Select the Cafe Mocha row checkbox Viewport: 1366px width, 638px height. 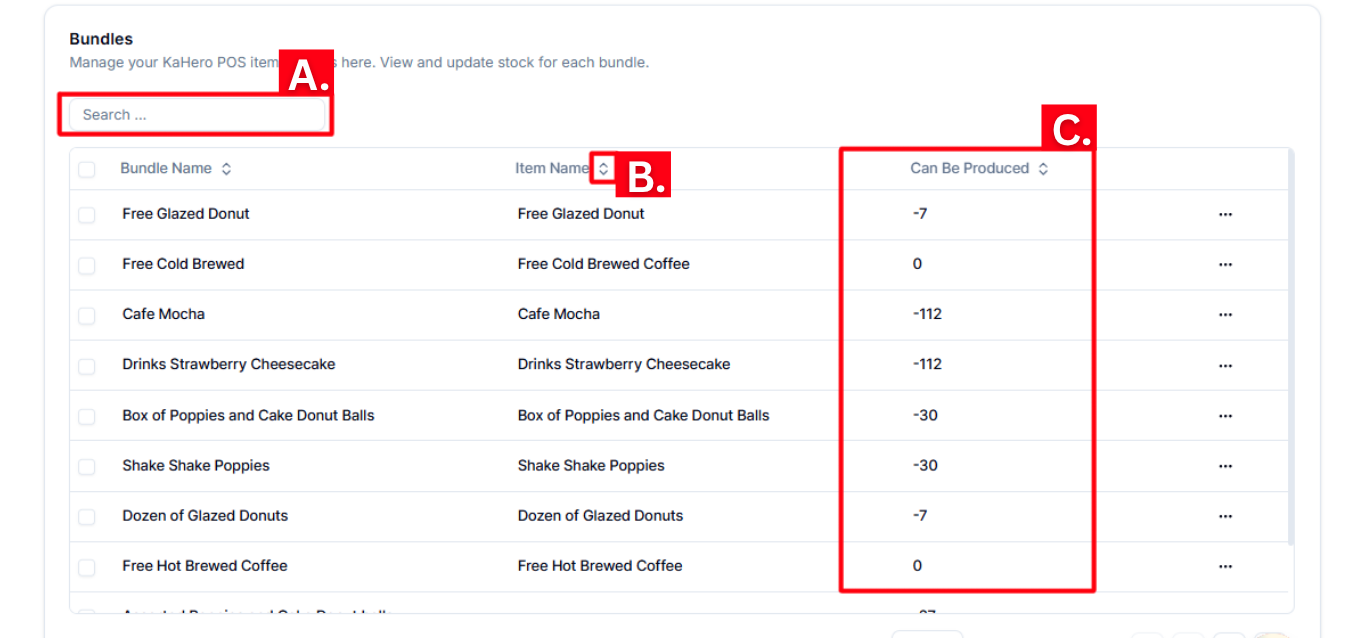point(87,315)
